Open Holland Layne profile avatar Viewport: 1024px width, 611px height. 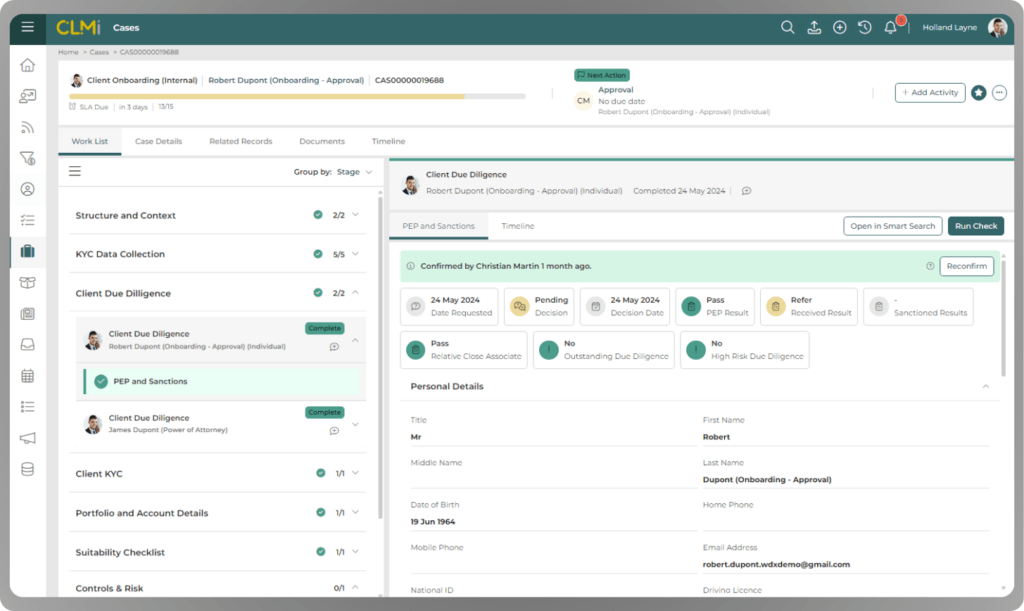tap(997, 27)
